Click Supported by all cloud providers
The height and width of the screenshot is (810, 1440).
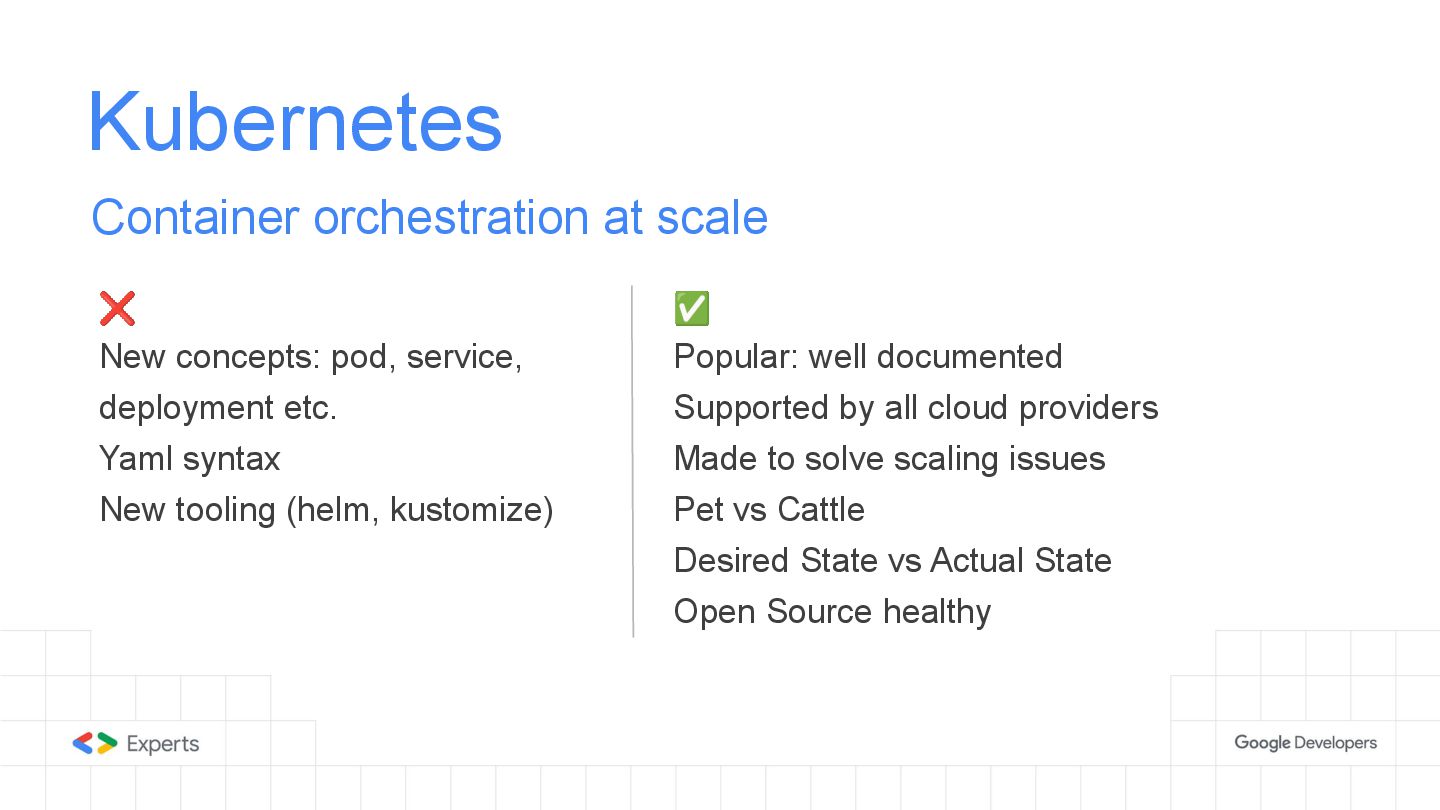[916, 408]
